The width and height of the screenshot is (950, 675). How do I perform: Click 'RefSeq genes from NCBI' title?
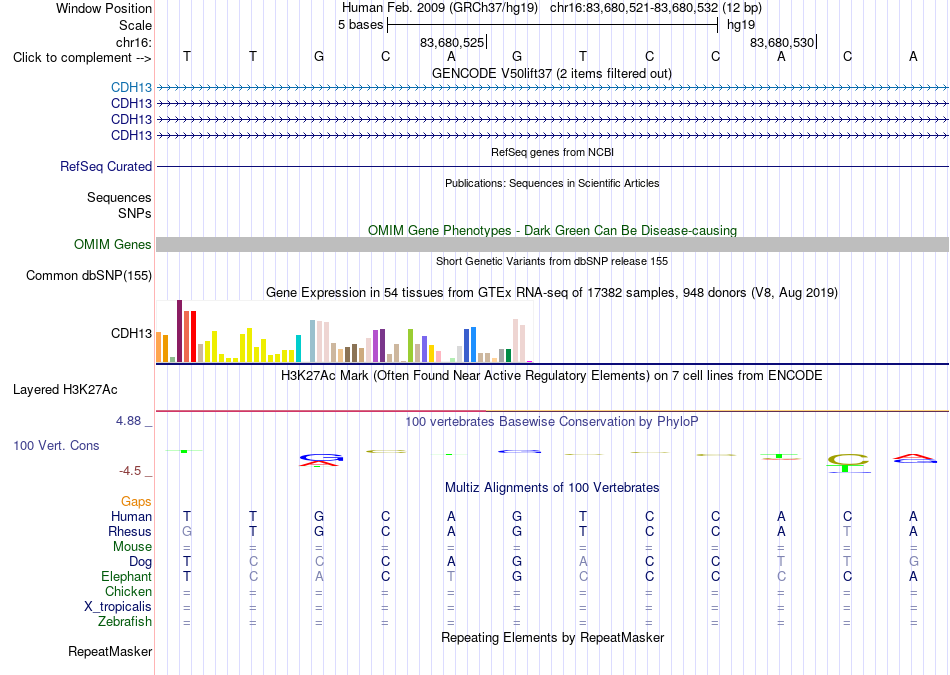click(552, 152)
